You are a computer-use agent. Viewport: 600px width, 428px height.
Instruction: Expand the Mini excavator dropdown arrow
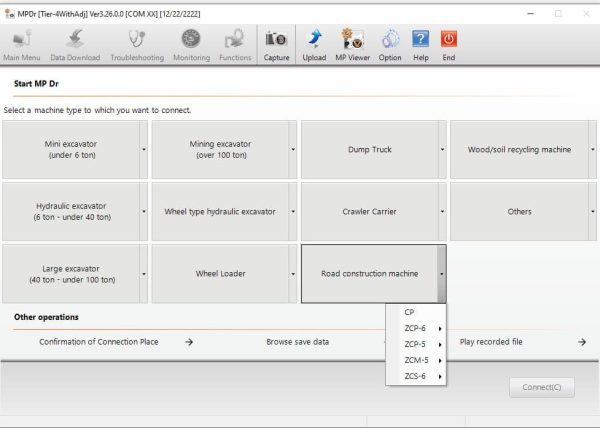pos(143,150)
